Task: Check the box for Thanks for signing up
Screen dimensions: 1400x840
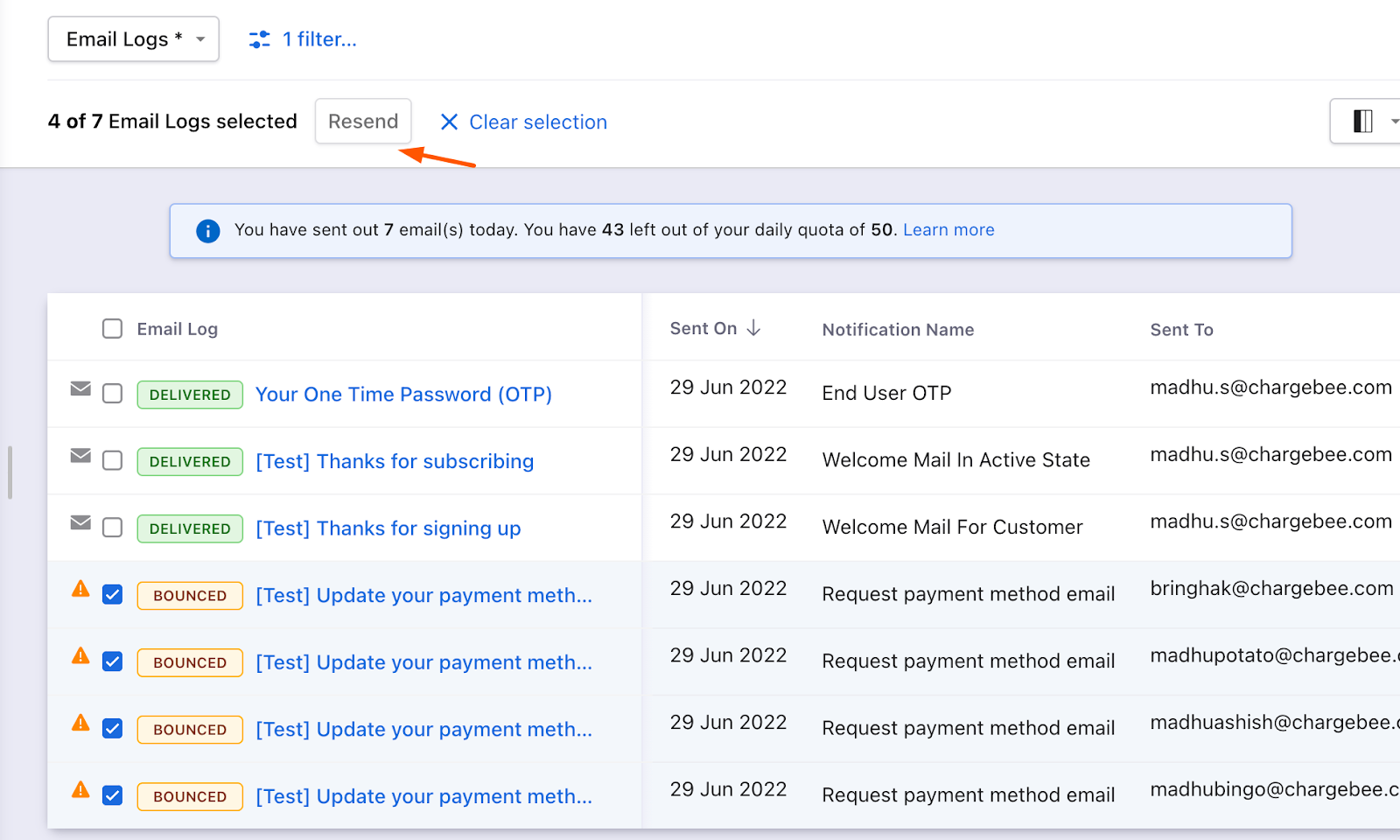Action: [112, 528]
